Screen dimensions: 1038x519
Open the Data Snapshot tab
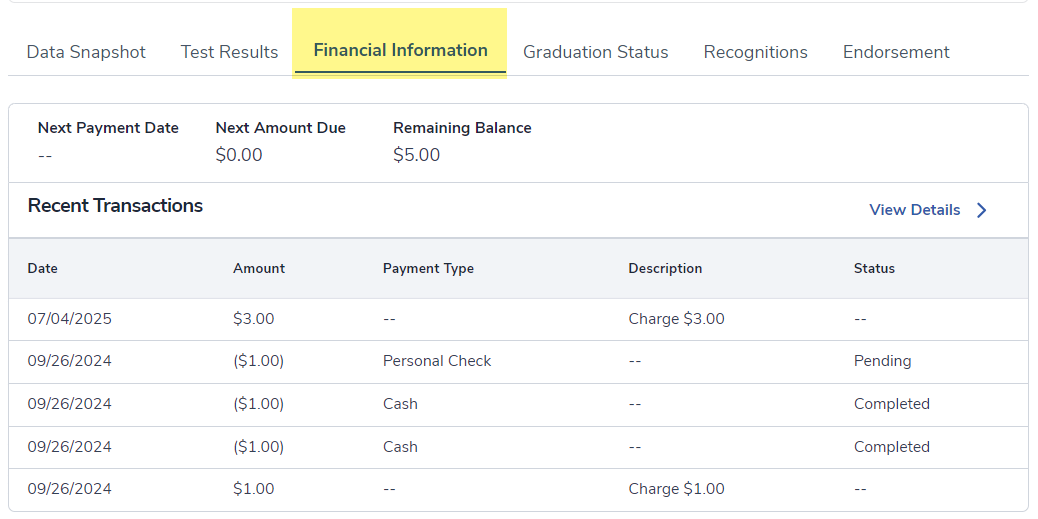point(86,52)
